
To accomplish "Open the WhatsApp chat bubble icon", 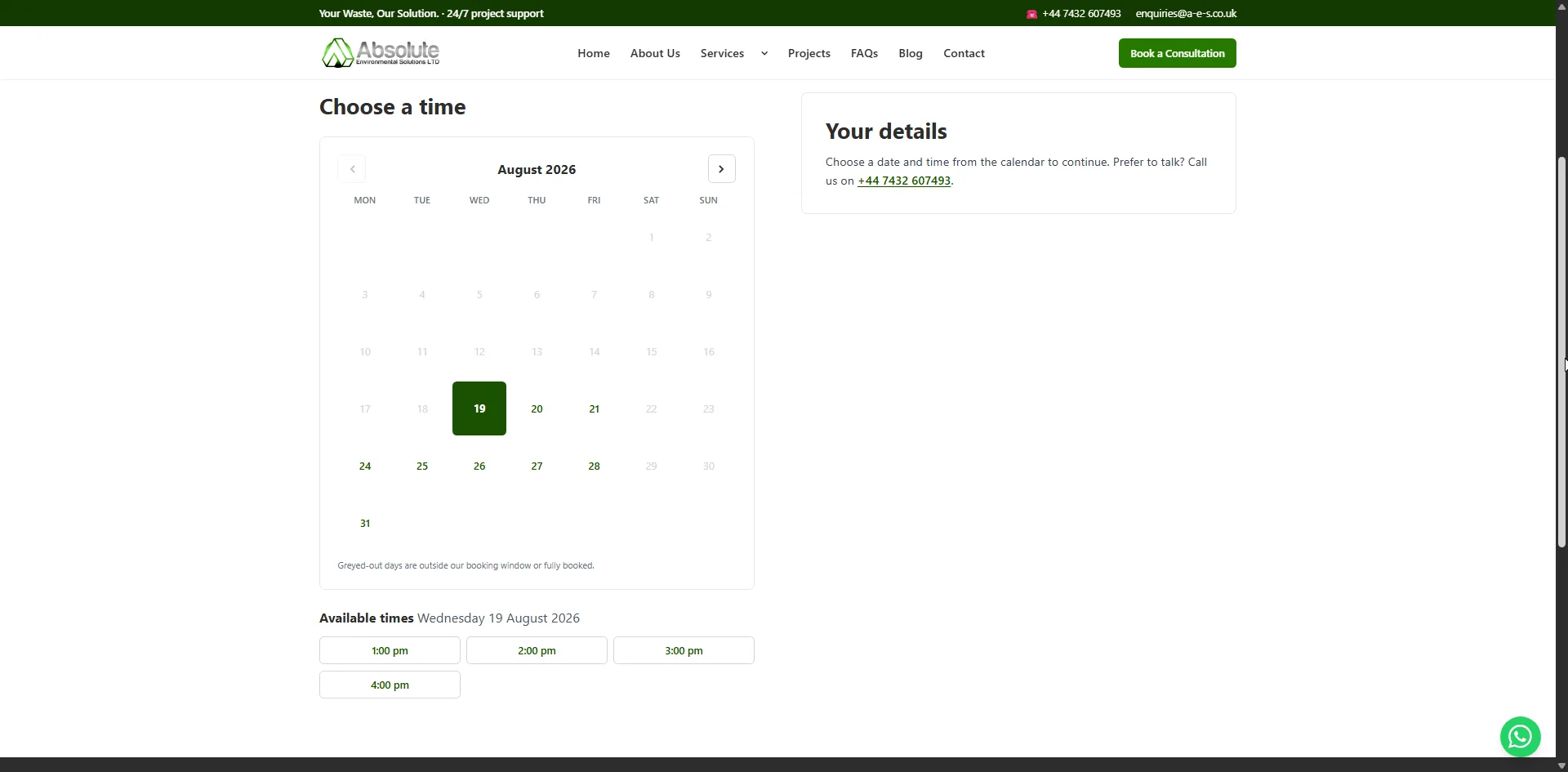I will coord(1520,737).
